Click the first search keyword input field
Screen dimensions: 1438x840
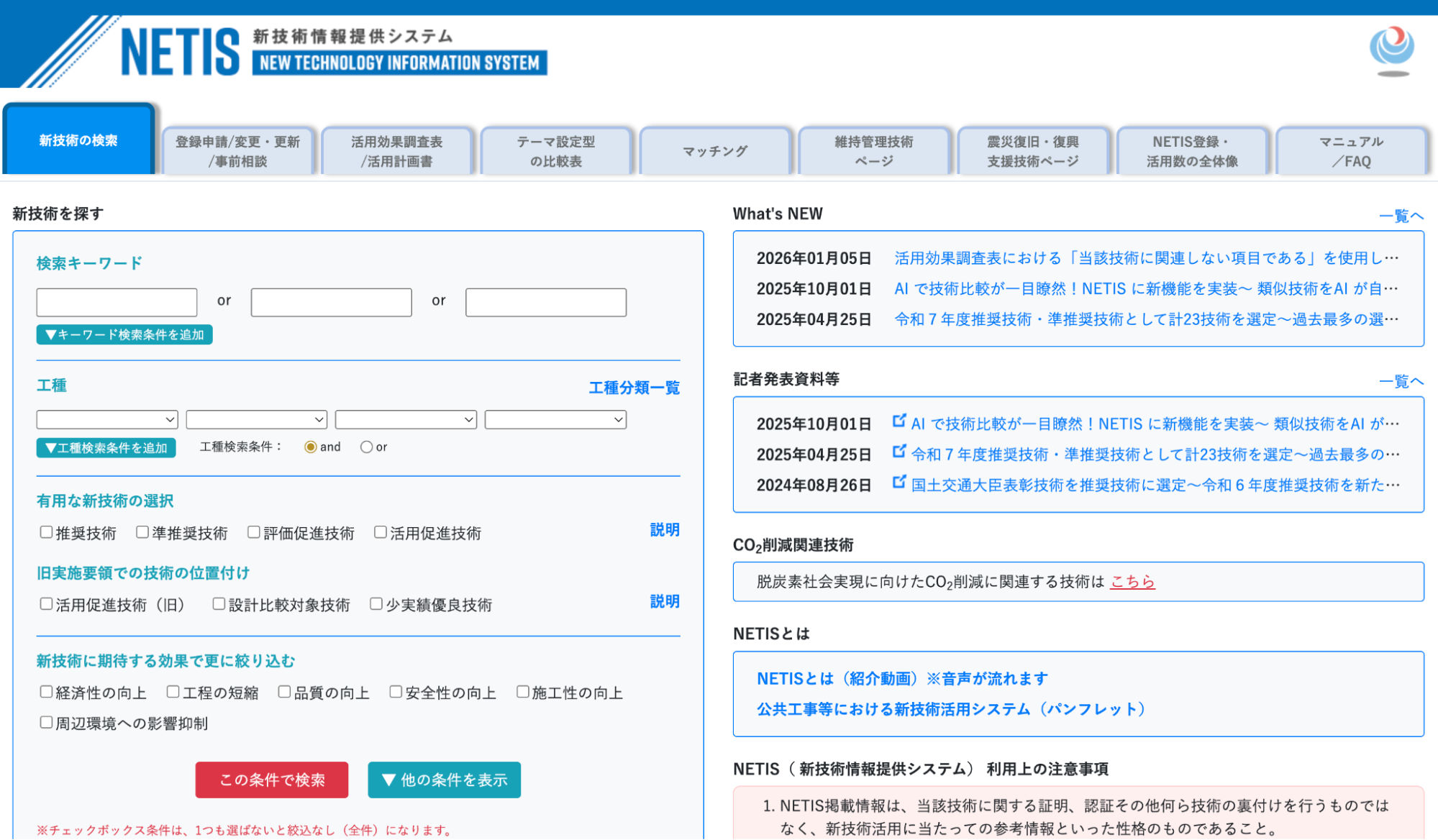point(117,302)
